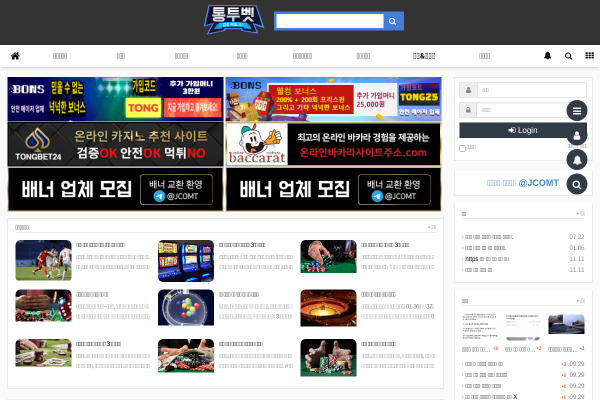Open the roulette wheel article thumbnail
Screen dimensions: 600x400
coord(328,308)
